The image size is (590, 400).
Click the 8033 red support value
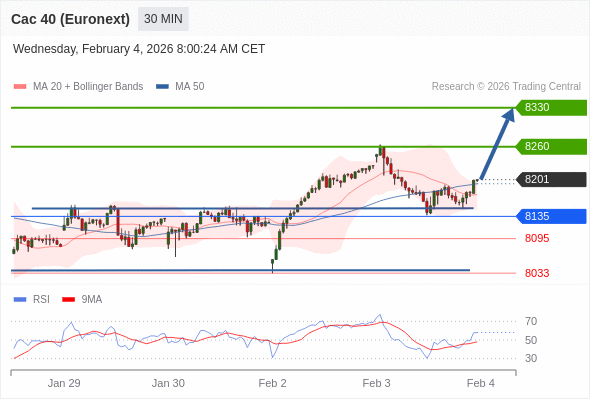[x=537, y=273]
